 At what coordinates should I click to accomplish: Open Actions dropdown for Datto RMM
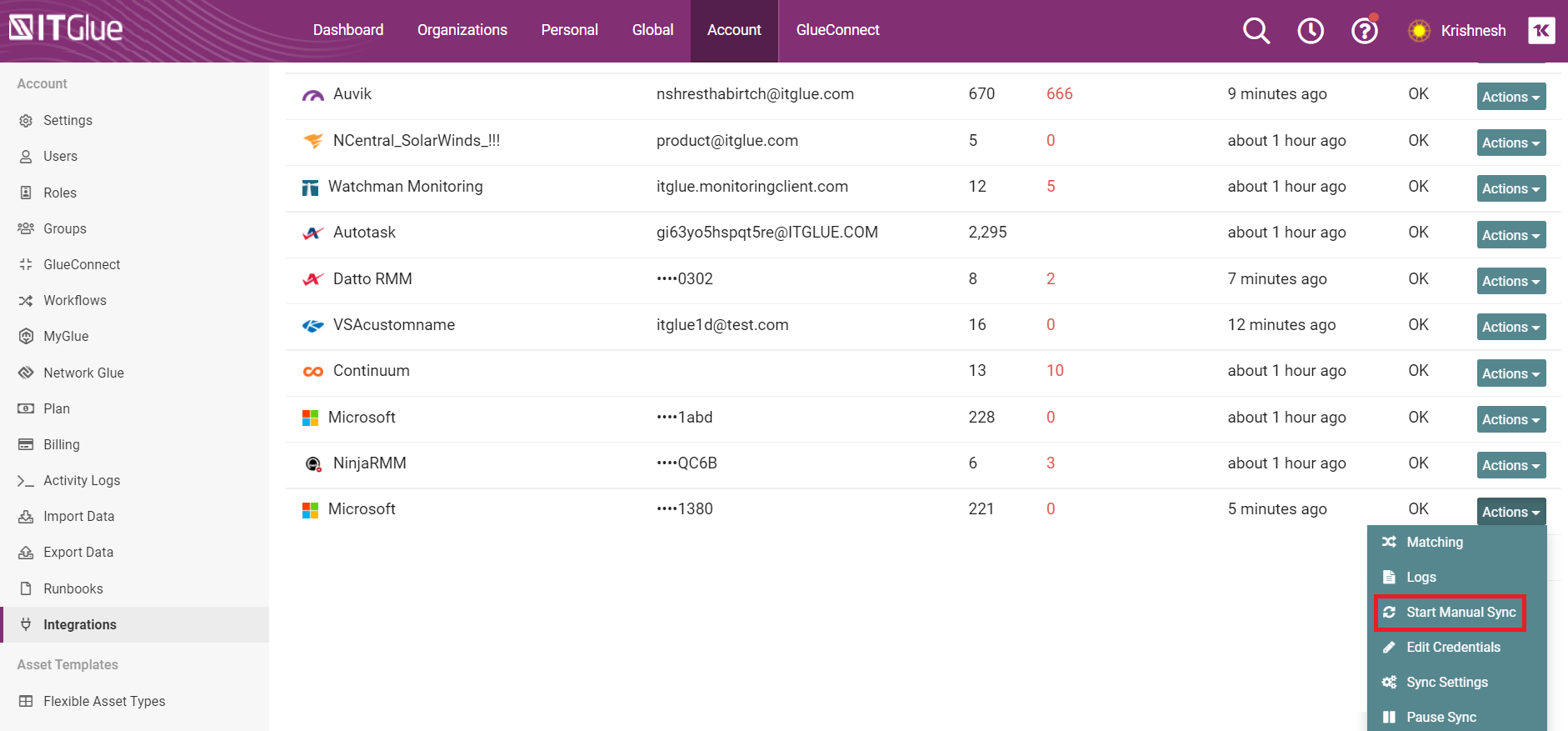point(1511,281)
